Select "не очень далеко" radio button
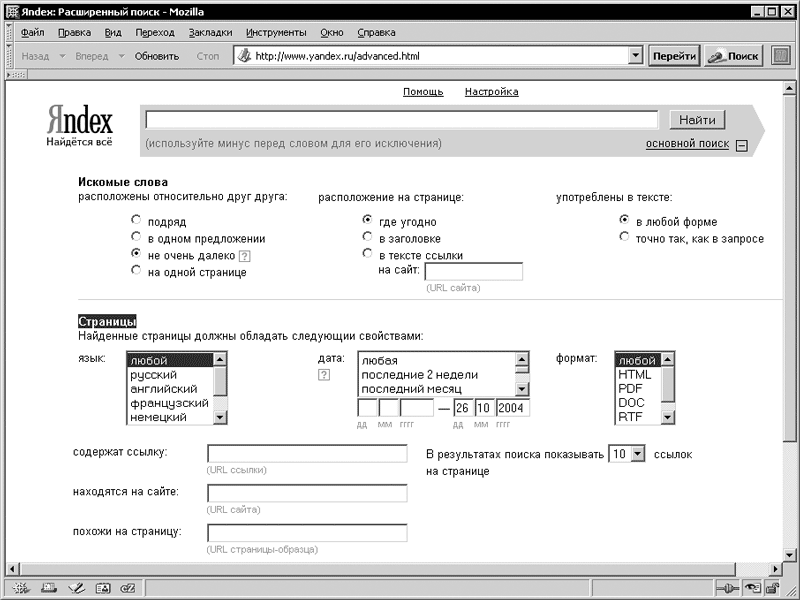The width and height of the screenshot is (800, 600). (136, 253)
